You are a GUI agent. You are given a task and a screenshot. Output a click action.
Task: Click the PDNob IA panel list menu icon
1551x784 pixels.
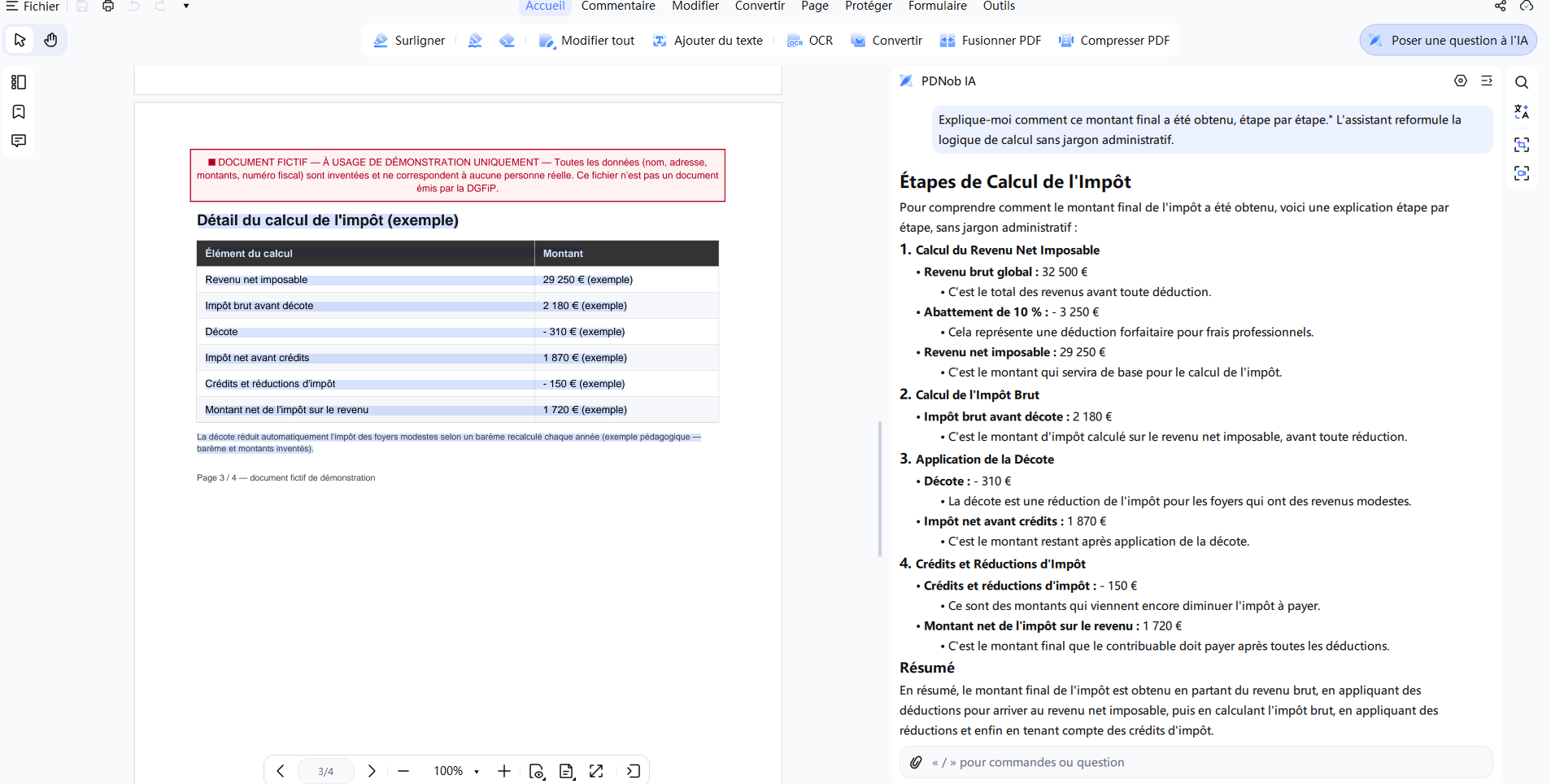pos(1487,81)
